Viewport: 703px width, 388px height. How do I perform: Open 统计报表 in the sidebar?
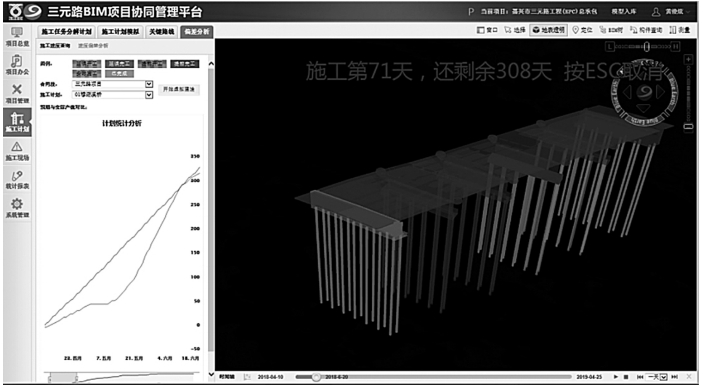tap(17, 180)
